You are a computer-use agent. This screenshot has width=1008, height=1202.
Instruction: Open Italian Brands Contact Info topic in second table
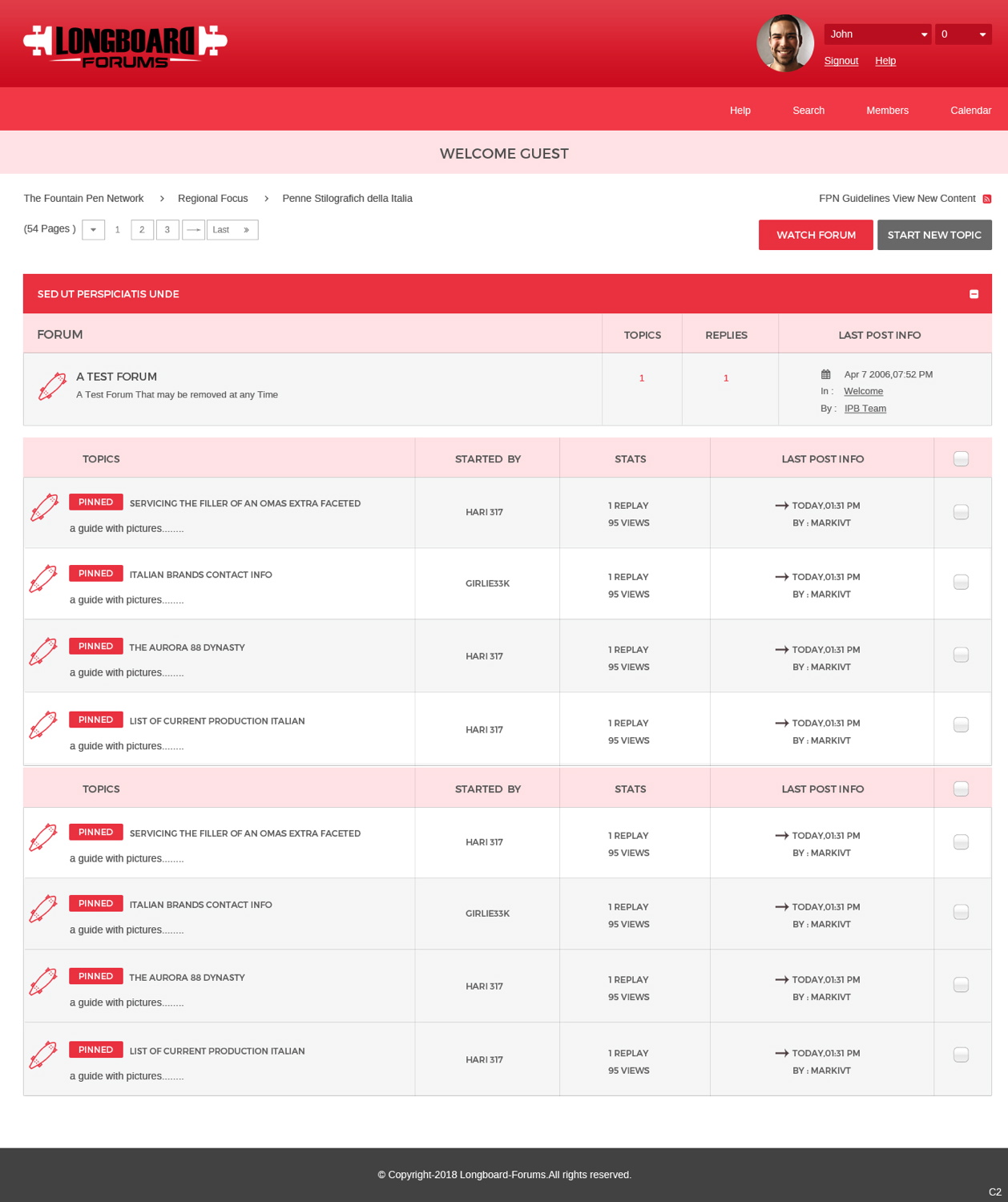(x=200, y=905)
